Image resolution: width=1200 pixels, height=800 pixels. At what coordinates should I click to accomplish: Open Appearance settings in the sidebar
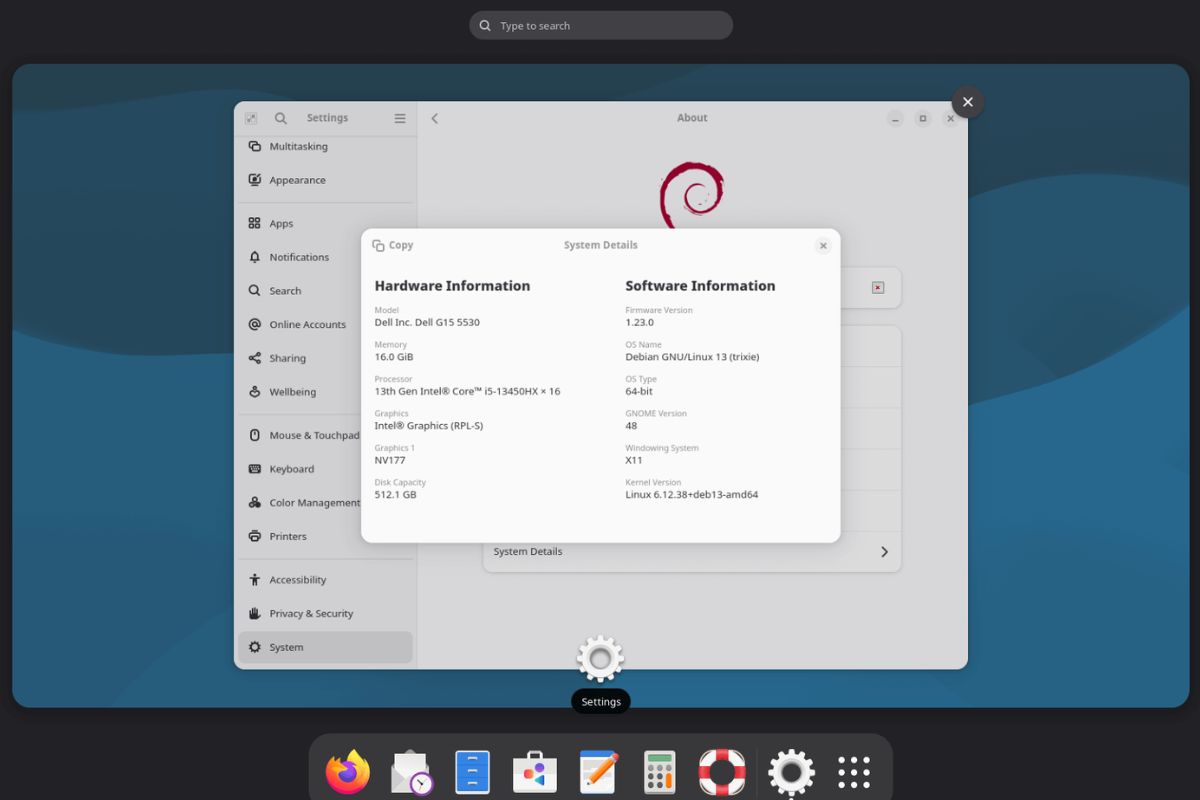coord(325,180)
